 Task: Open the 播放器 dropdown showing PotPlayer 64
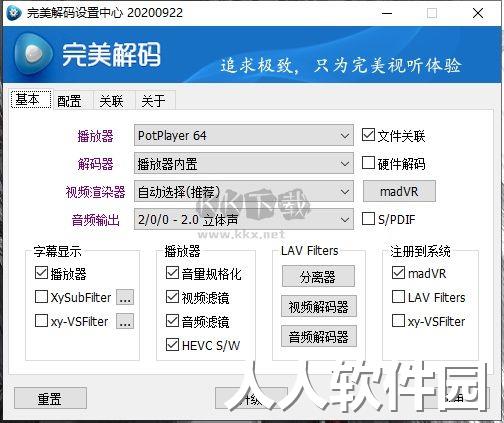point(244,135)
